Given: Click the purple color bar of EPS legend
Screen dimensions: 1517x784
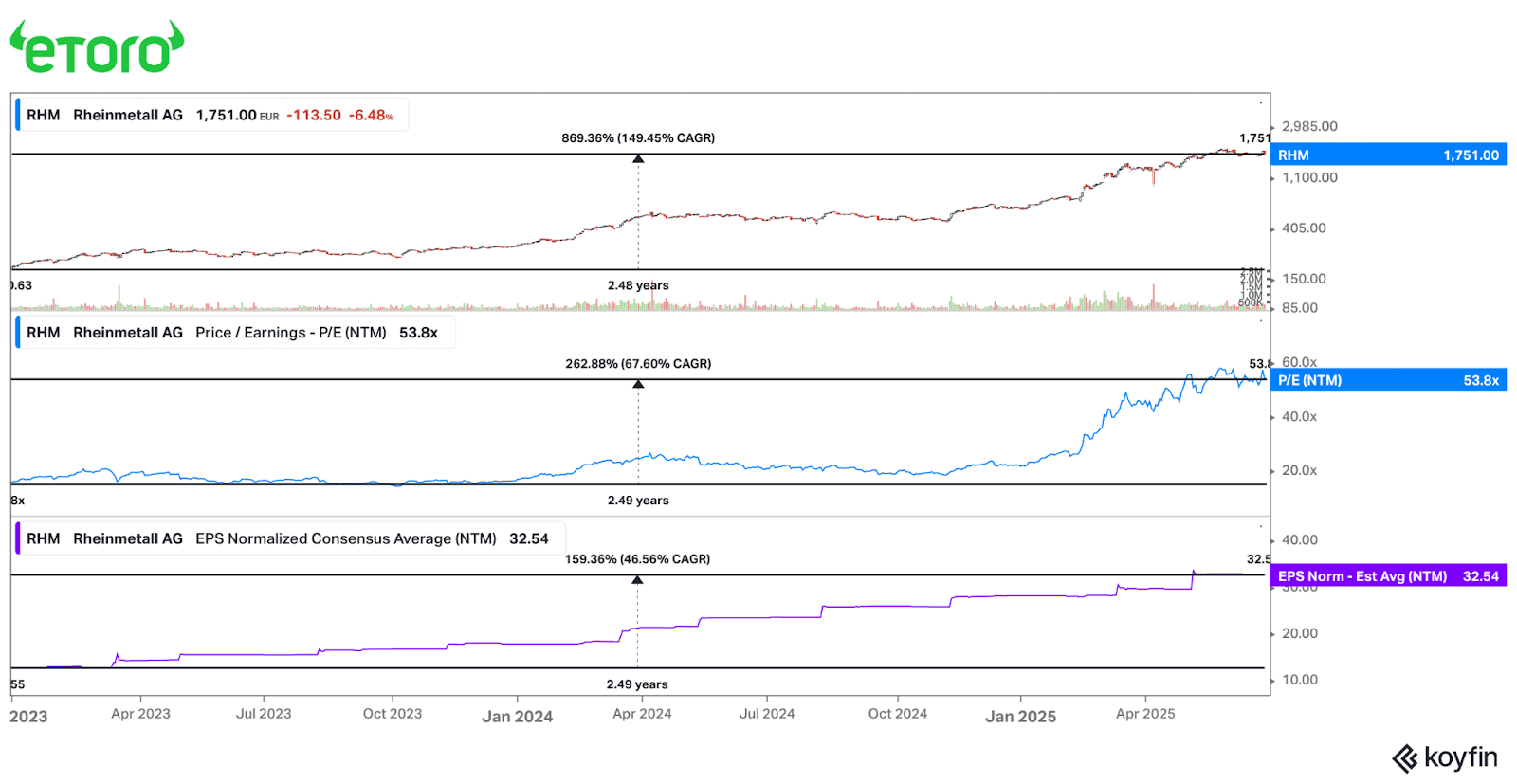Looking at the screenshot, I should 18,538.
